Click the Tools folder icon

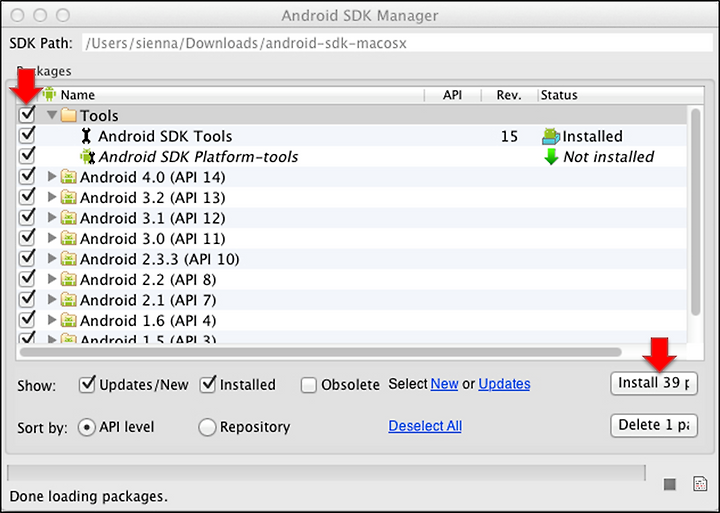tap(68, 115)
